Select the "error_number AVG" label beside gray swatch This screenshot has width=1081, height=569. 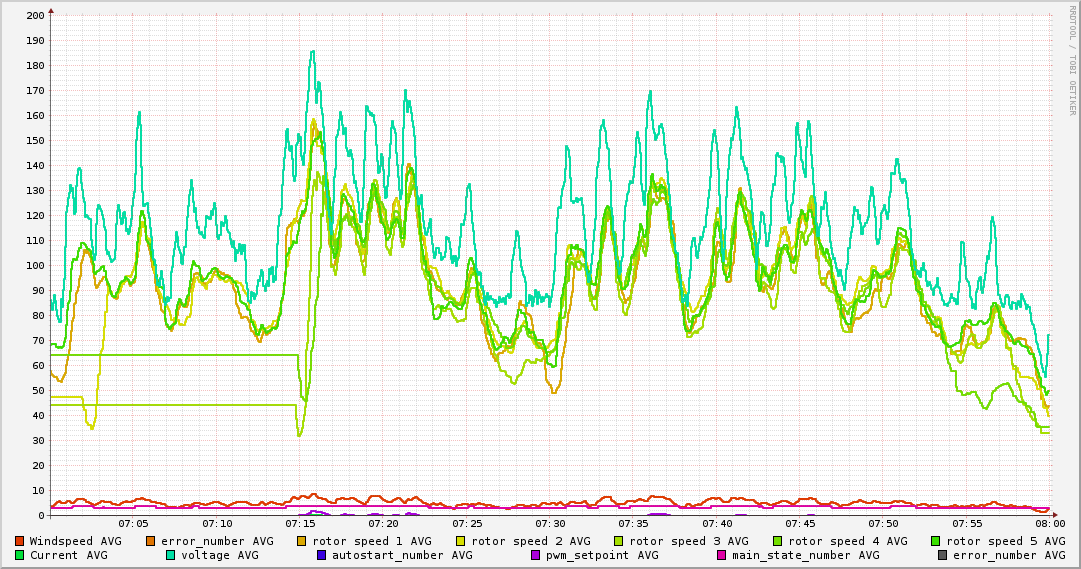tap(1009, 555)
